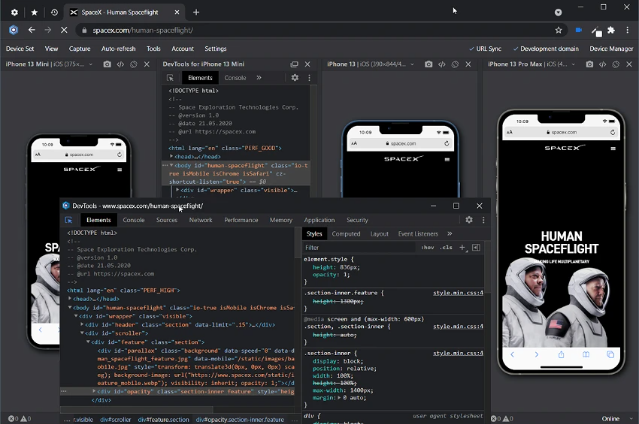Open the history icon in tab strip
The image size is (639, 424).
click(x=54, y=12)
